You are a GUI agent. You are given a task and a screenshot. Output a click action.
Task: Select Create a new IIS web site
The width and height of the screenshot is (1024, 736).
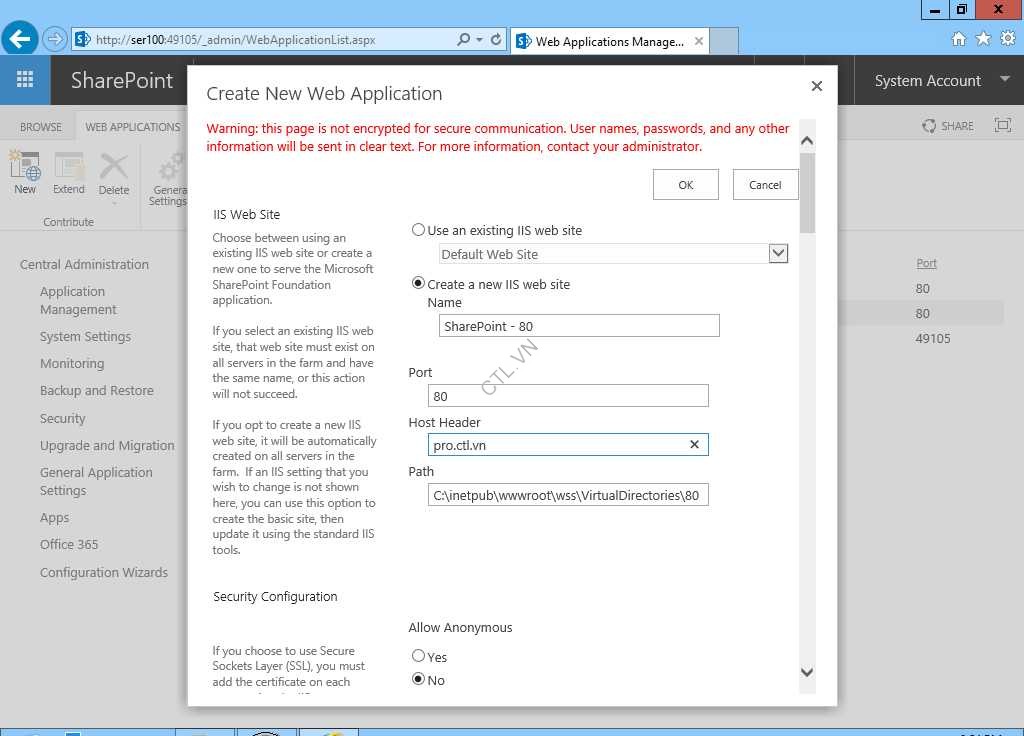[418, 284]
